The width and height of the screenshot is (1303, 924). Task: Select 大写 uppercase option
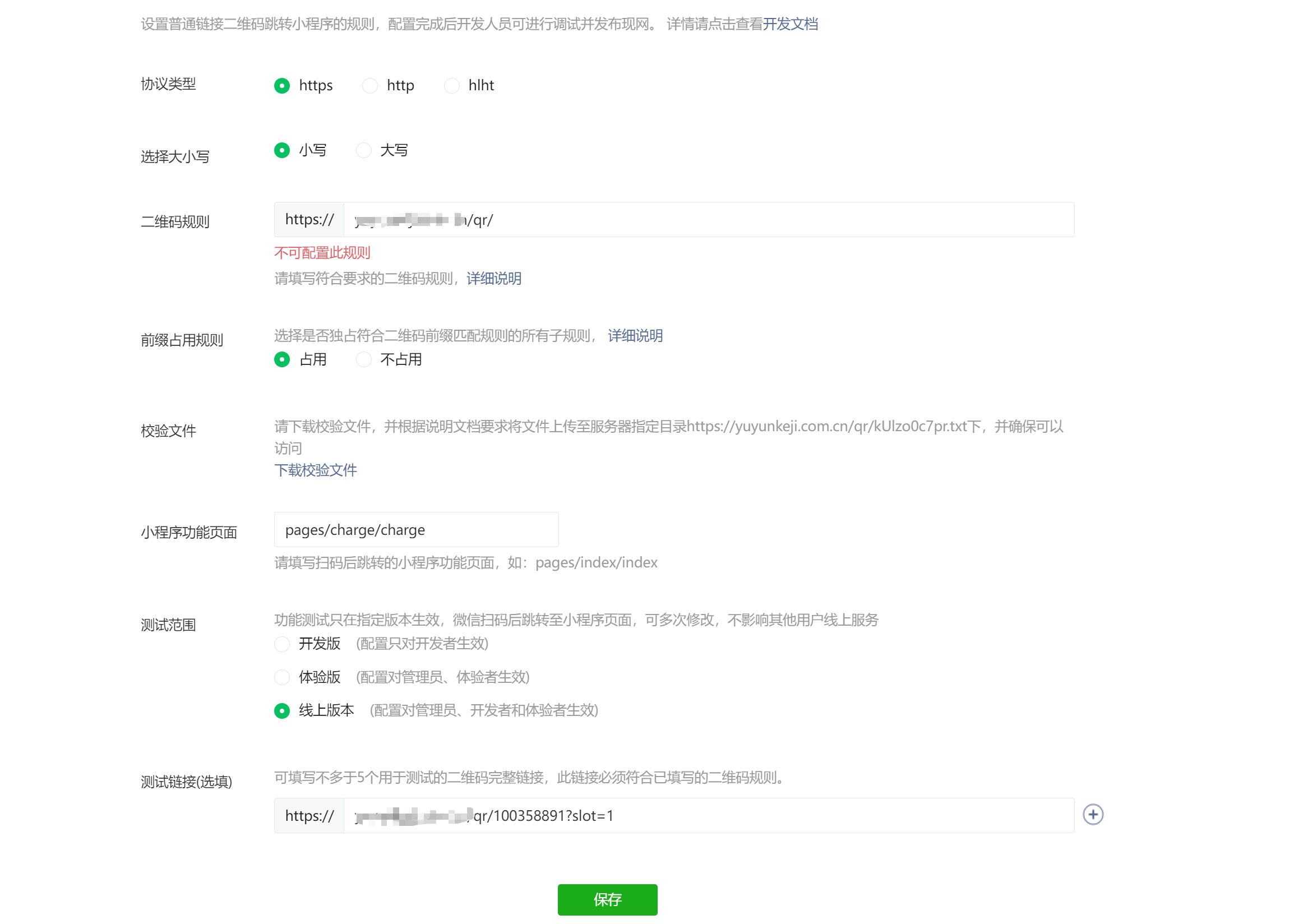[x=364, y=151]
